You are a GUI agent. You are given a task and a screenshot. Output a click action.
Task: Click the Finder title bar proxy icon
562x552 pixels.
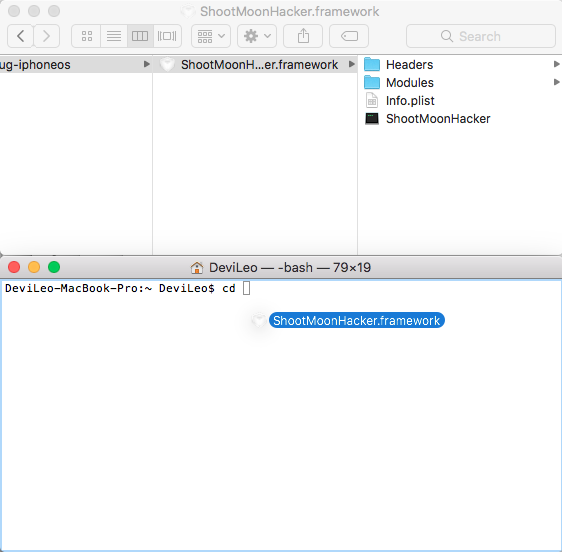(x=188, y=11)
